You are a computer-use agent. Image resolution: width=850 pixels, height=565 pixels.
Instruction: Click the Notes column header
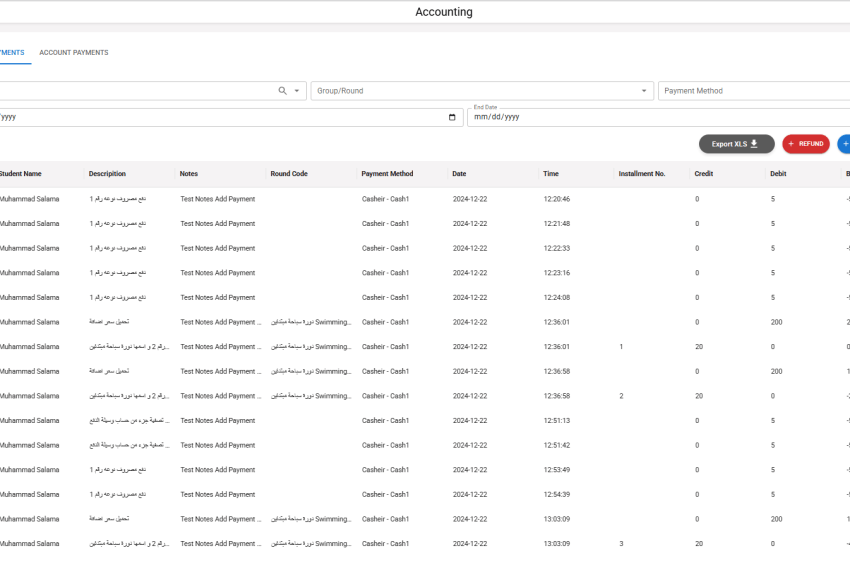(x=189, y=174)
